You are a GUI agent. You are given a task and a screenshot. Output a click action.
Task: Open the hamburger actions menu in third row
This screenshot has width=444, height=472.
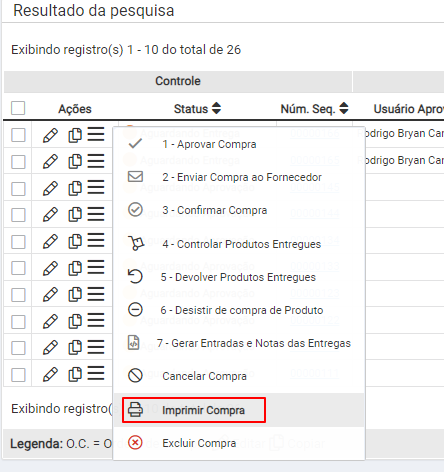point(96,187)
